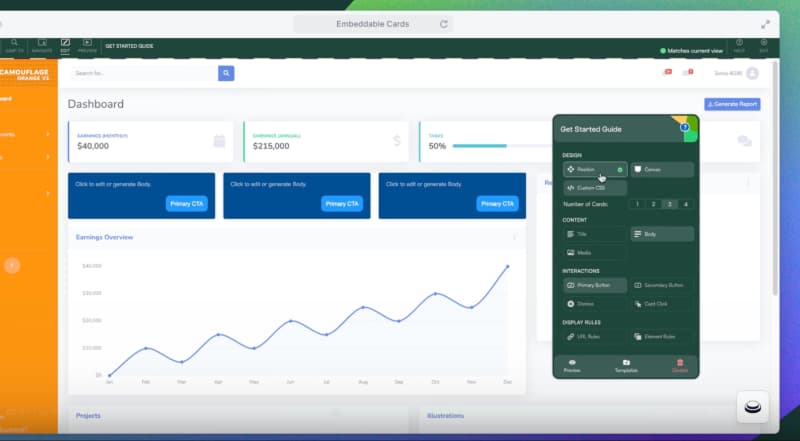Open Element Rules display setting
The width and height of the screenshot is (800, 441).
[x=662, y=337]
